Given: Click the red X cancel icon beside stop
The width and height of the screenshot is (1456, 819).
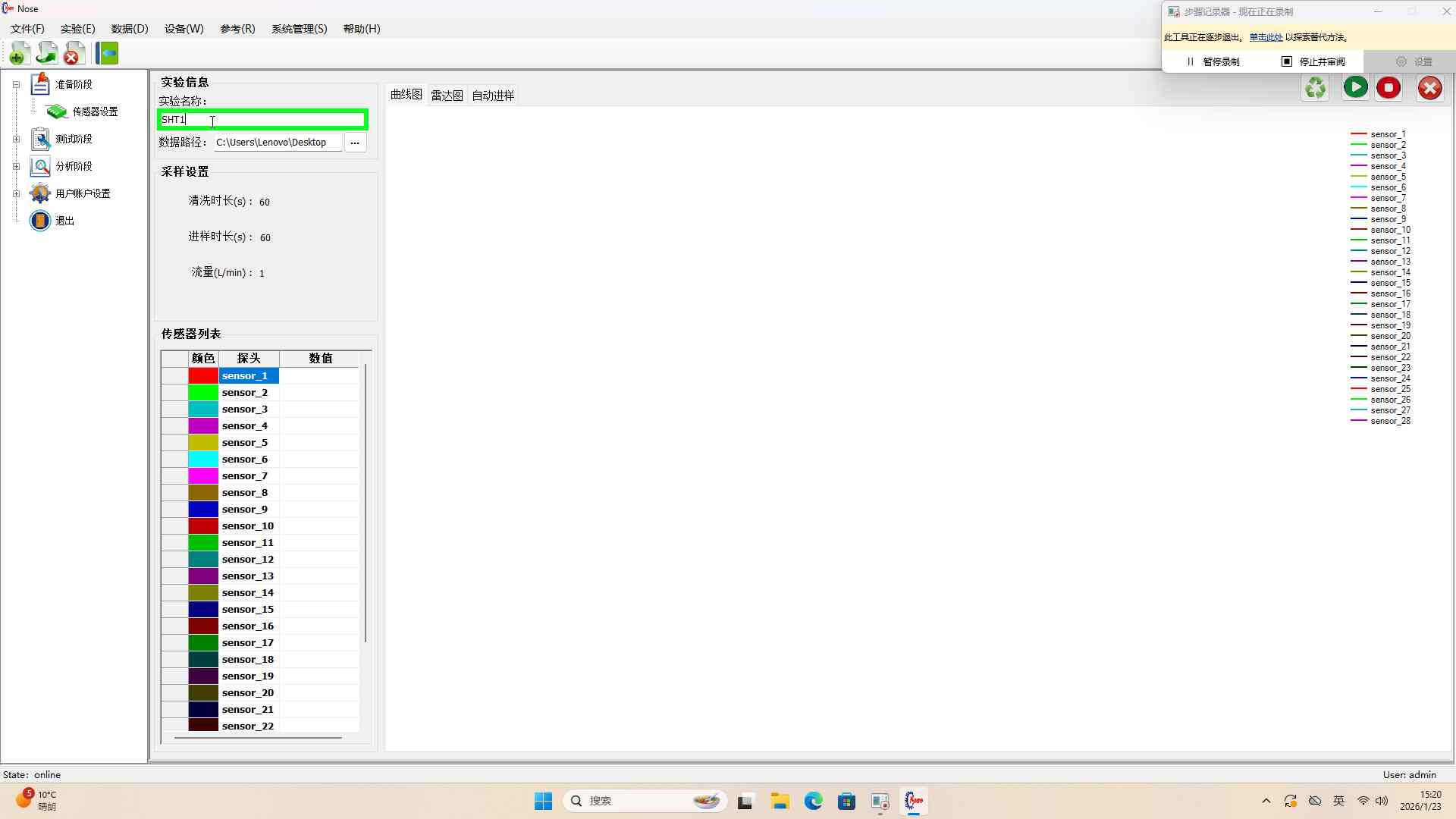Looking at the screenshot, I should [1429, 88].
